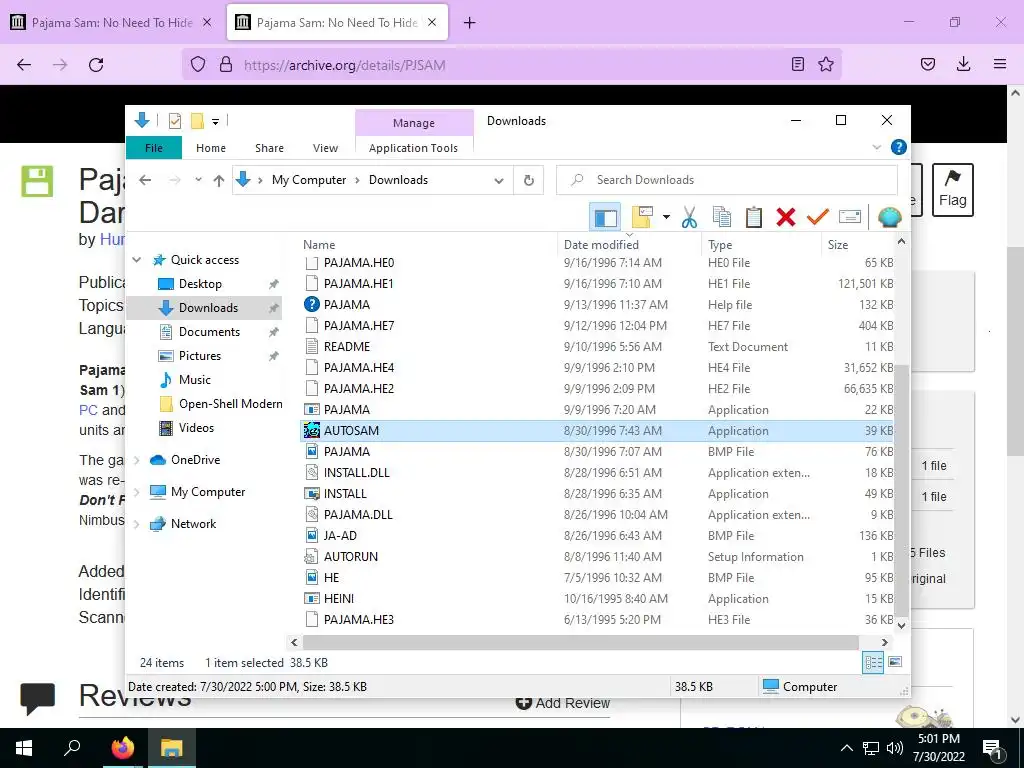Expand OneDrive tree node
This screenshot has height=768, width=1024.
[x=136, y=460]
